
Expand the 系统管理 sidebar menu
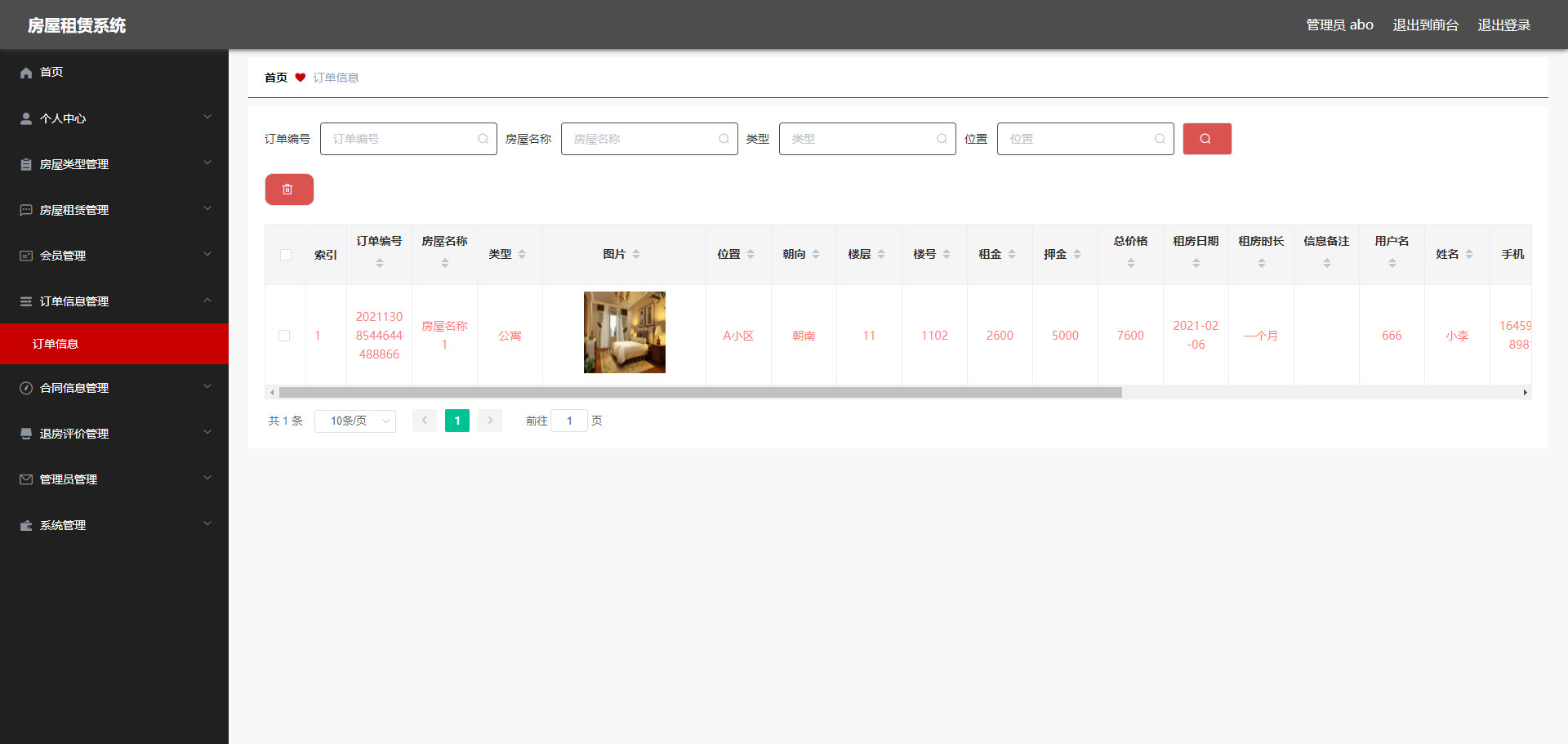point(114,525)
